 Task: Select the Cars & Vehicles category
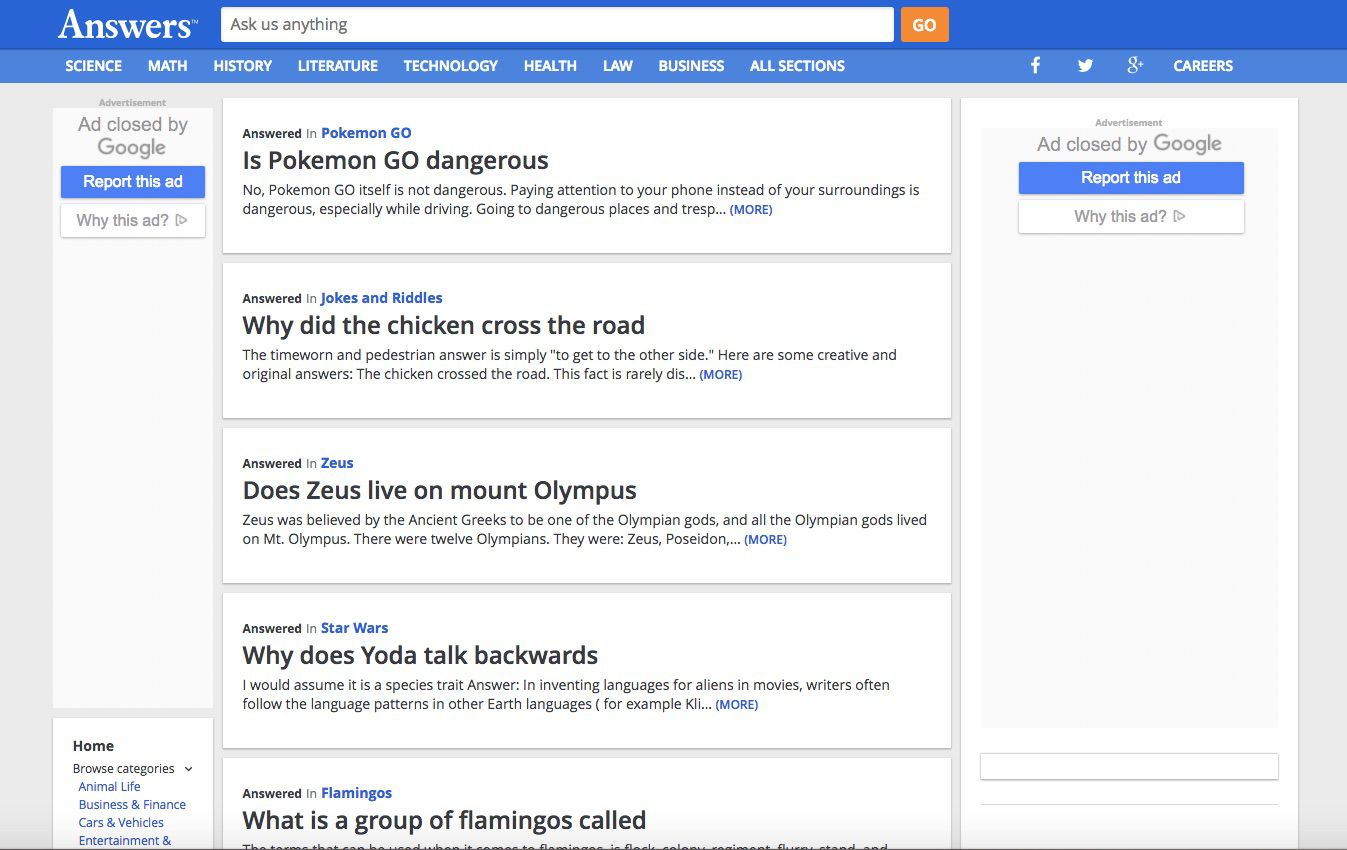[122, 823]
